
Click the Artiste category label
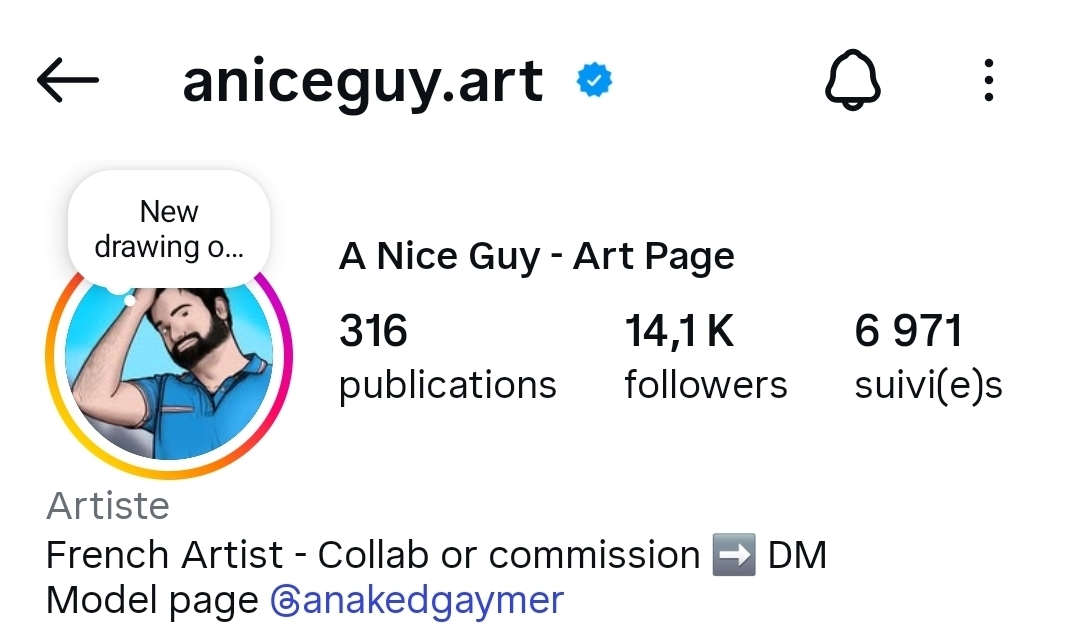click(108, 506)
